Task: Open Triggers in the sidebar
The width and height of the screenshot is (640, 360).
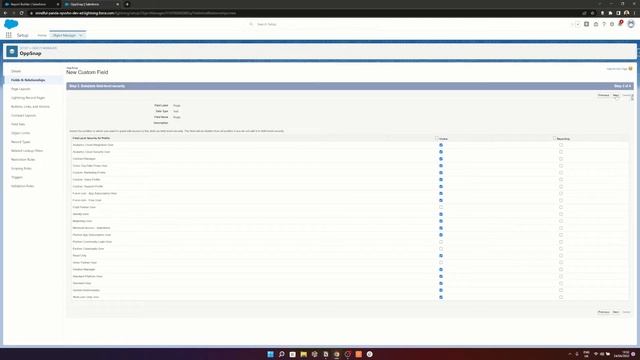Action: [x=17, y=177]
